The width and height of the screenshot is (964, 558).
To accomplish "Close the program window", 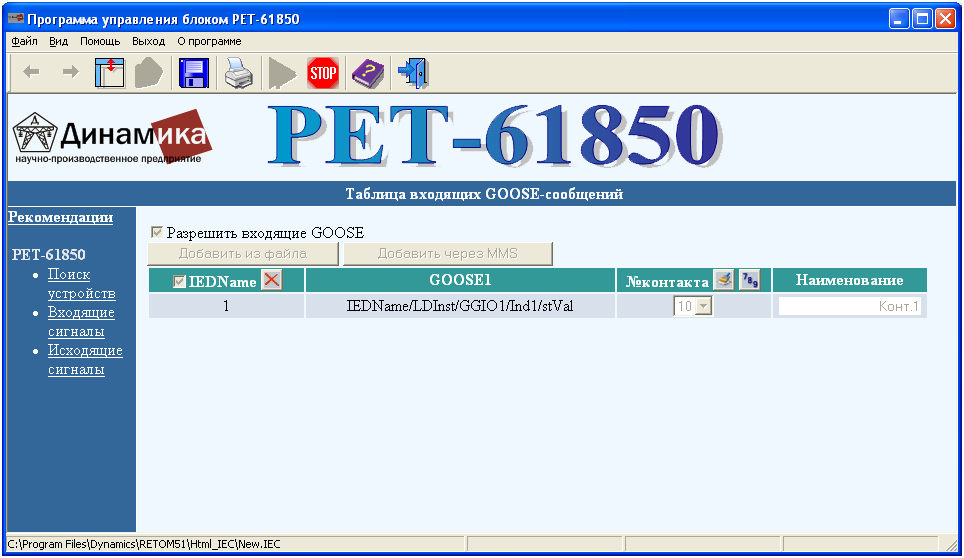I will [x=945, y=18].
